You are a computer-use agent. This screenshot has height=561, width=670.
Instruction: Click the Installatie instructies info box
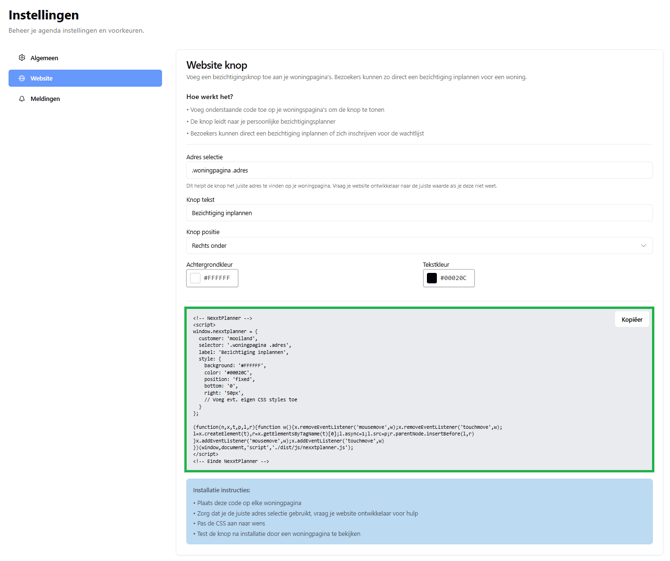[419, 511]
